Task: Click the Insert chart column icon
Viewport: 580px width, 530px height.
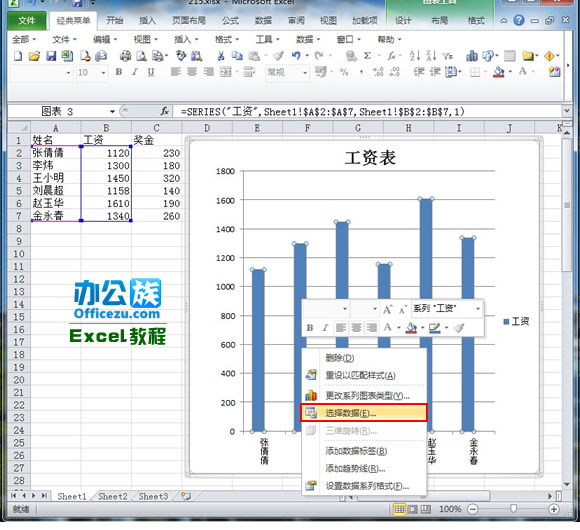Action: (x=472, y=56)
